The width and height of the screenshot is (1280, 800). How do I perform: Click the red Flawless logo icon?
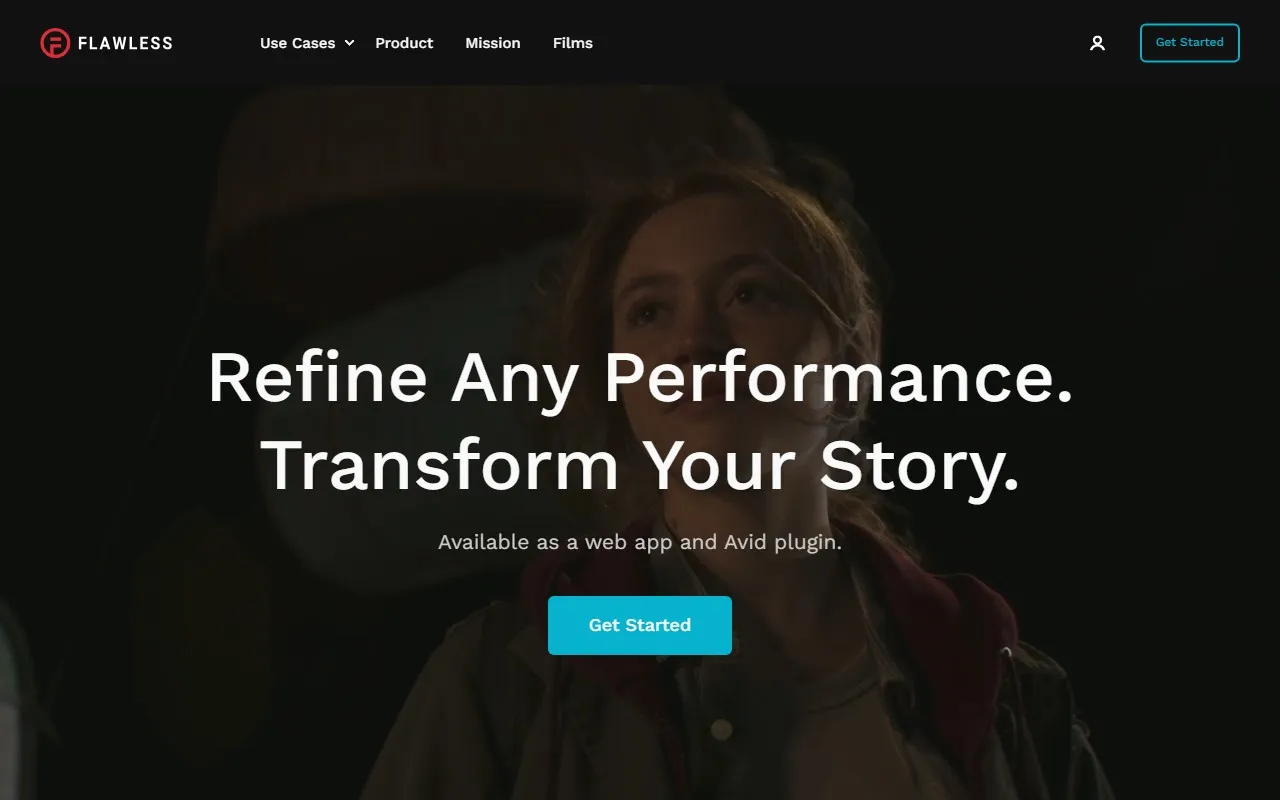55,43
